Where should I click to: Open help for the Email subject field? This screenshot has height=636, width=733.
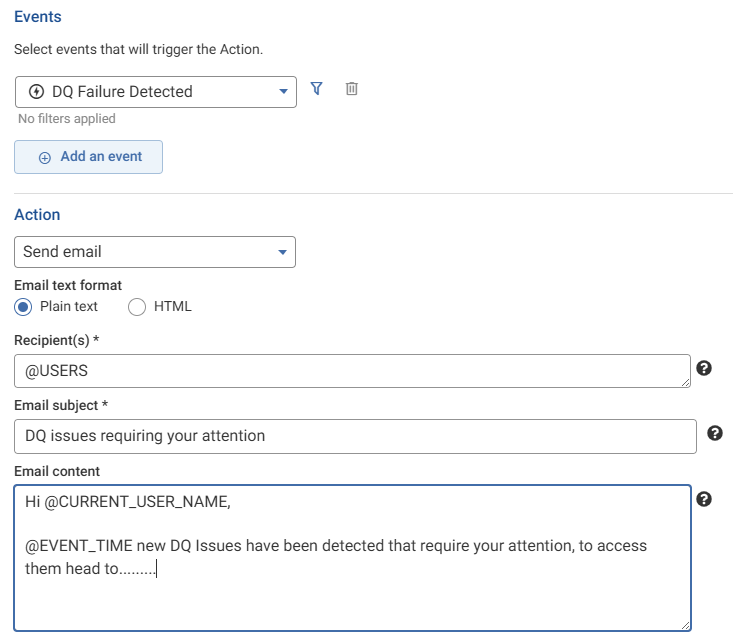click(714, 433)
